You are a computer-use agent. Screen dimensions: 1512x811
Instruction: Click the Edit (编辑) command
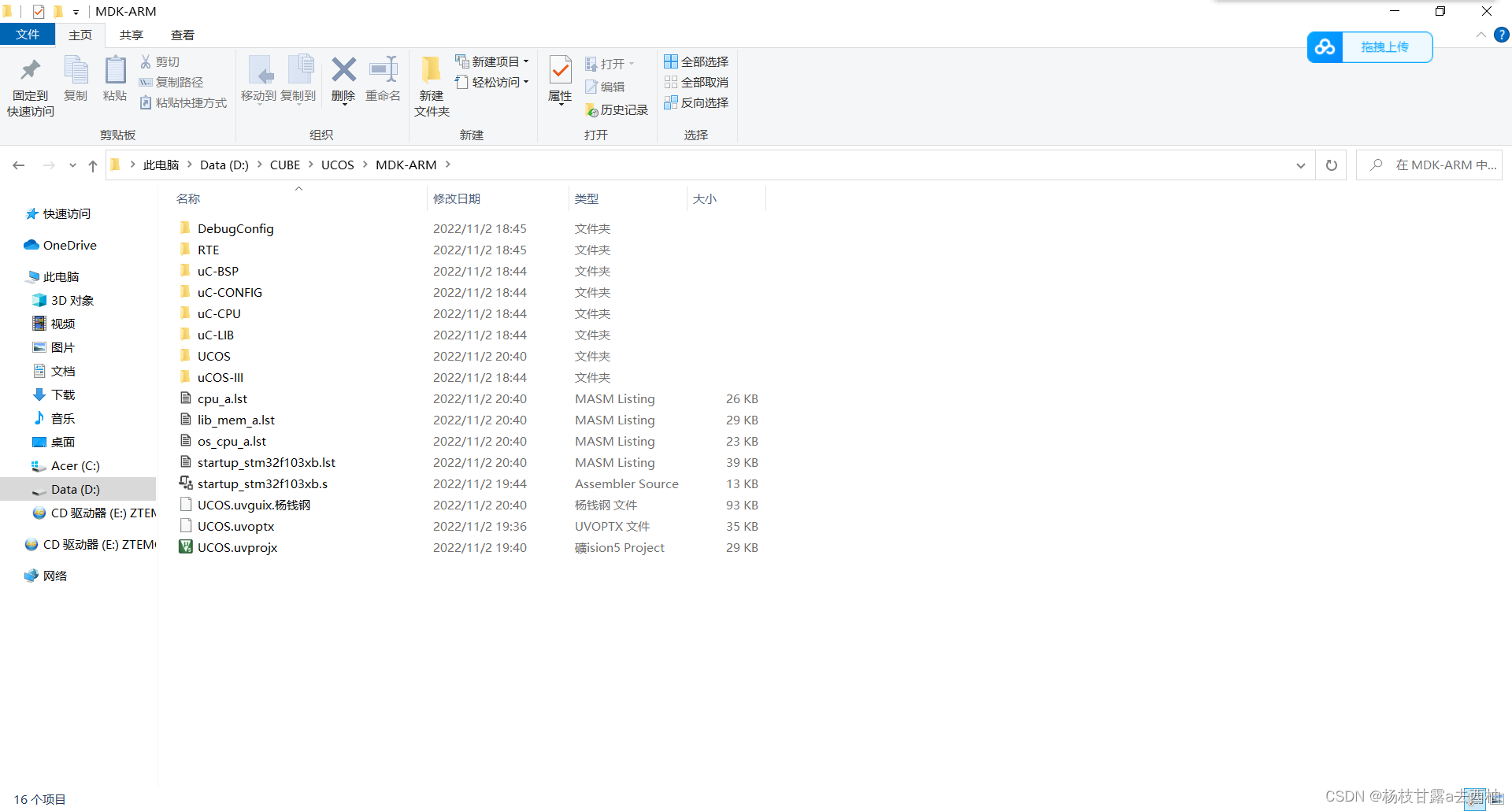pyautogui.click(x=605, y=87)
